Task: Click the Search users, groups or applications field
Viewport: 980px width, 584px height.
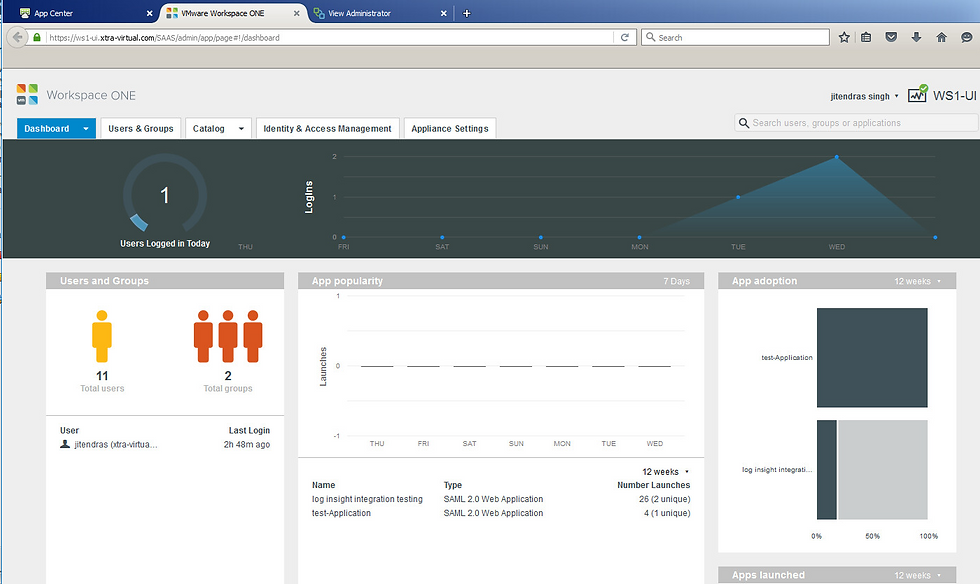Action: 856,123
